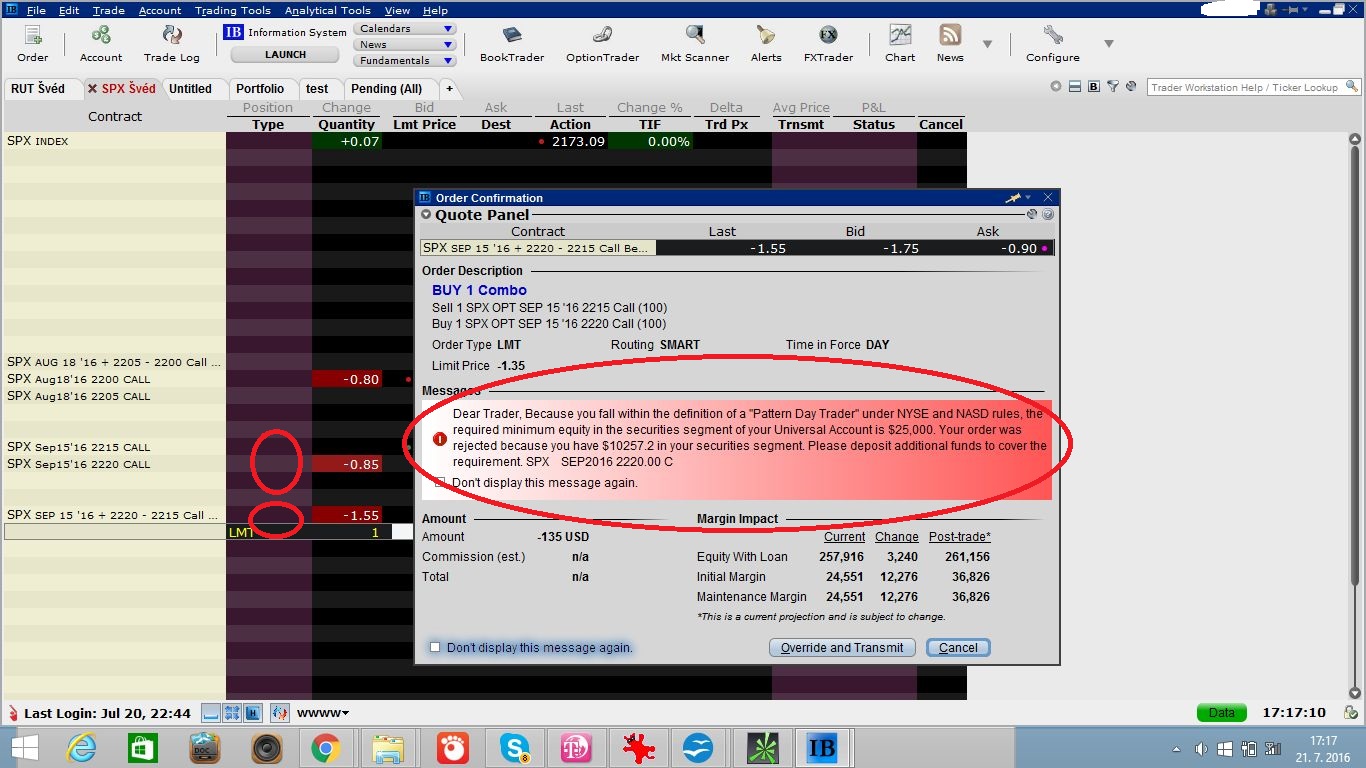
Task: Open the Windows Start menu
Action: point(24,747)
